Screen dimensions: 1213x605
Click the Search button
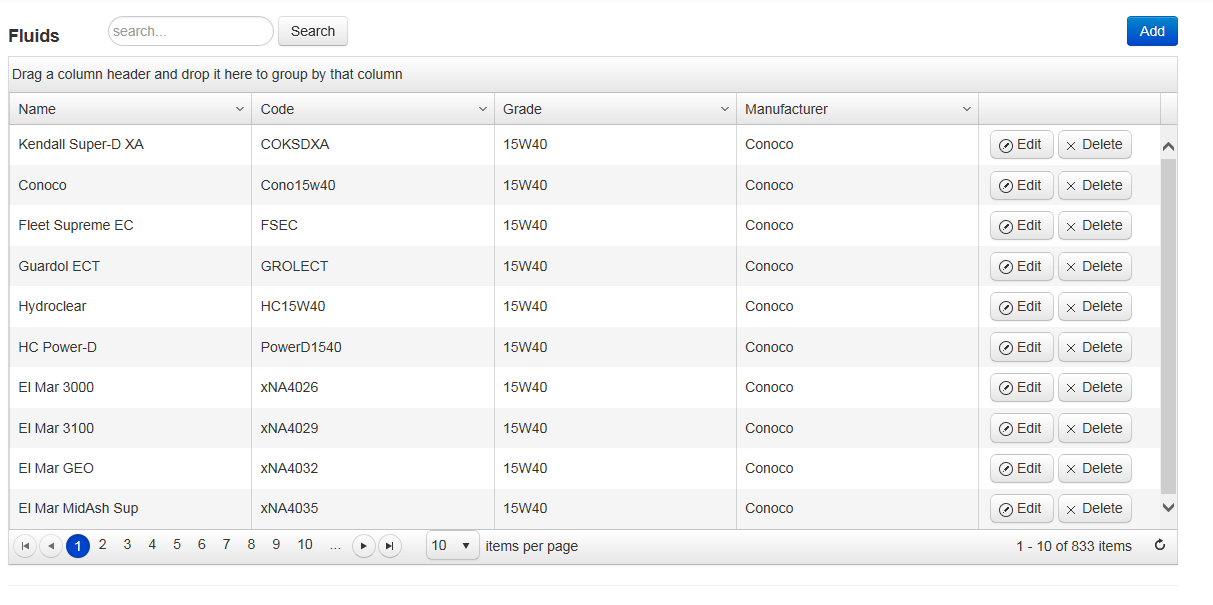[x=312, y=31]
